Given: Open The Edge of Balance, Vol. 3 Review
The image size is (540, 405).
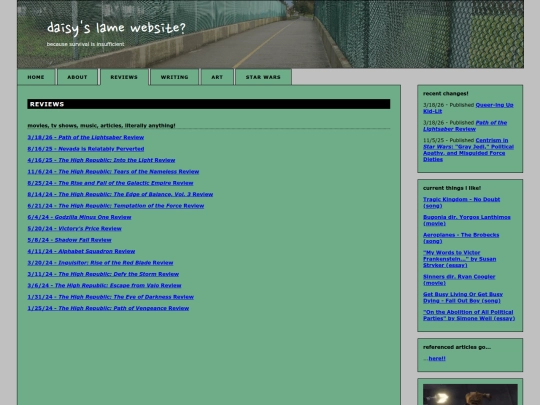Looking at the screenshot, I should (x=120, y=194).
